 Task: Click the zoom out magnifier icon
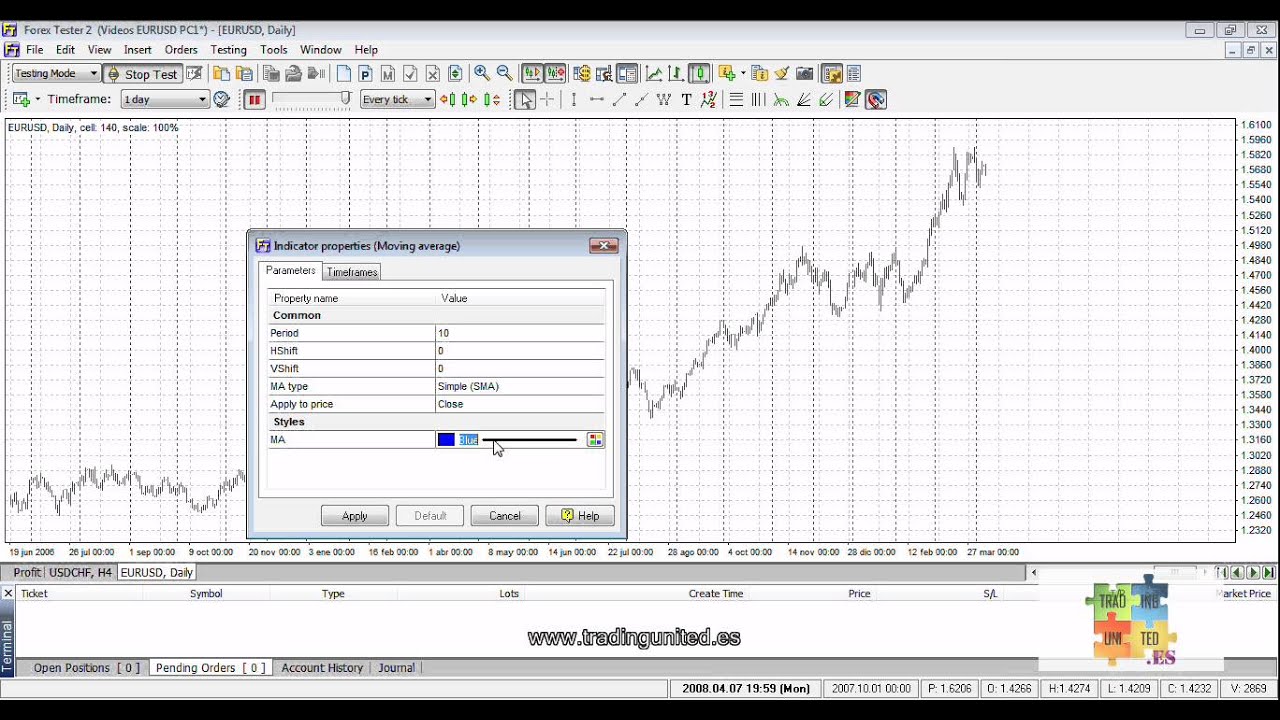pyautogui.click(x=504, y=73)
